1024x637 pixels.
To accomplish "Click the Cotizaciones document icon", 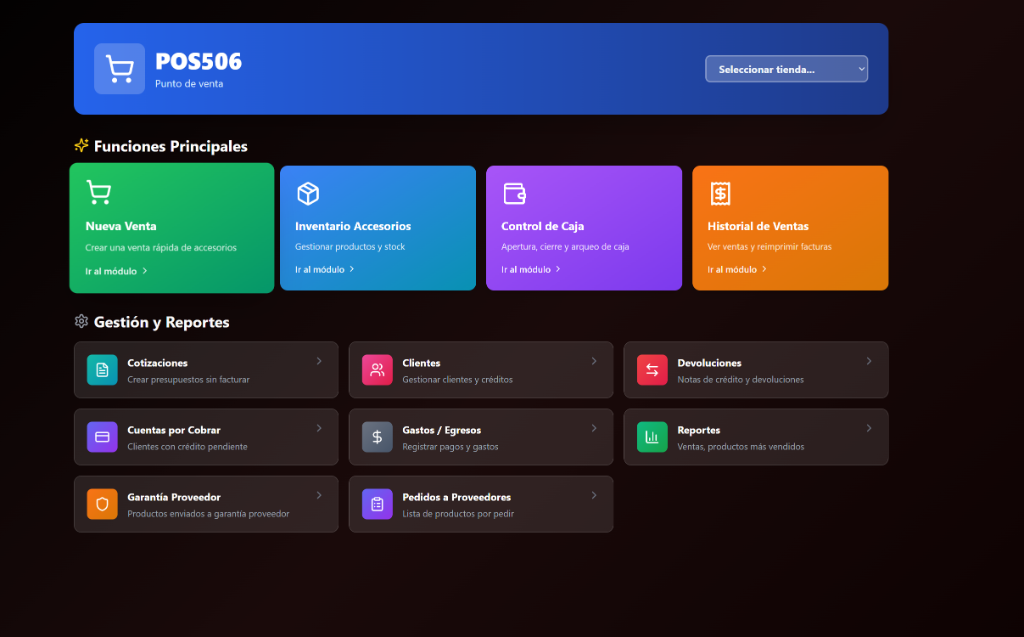I will pos(103,370).
